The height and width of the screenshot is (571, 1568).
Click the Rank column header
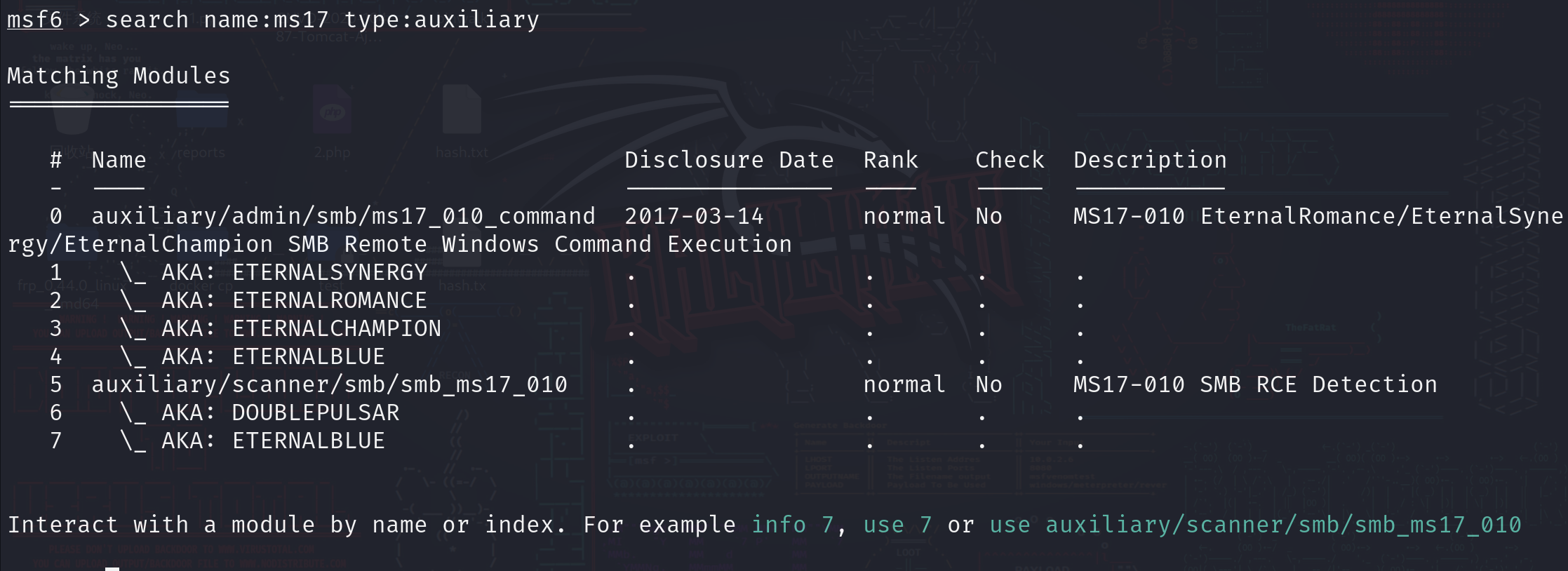[x=890, y=160]
